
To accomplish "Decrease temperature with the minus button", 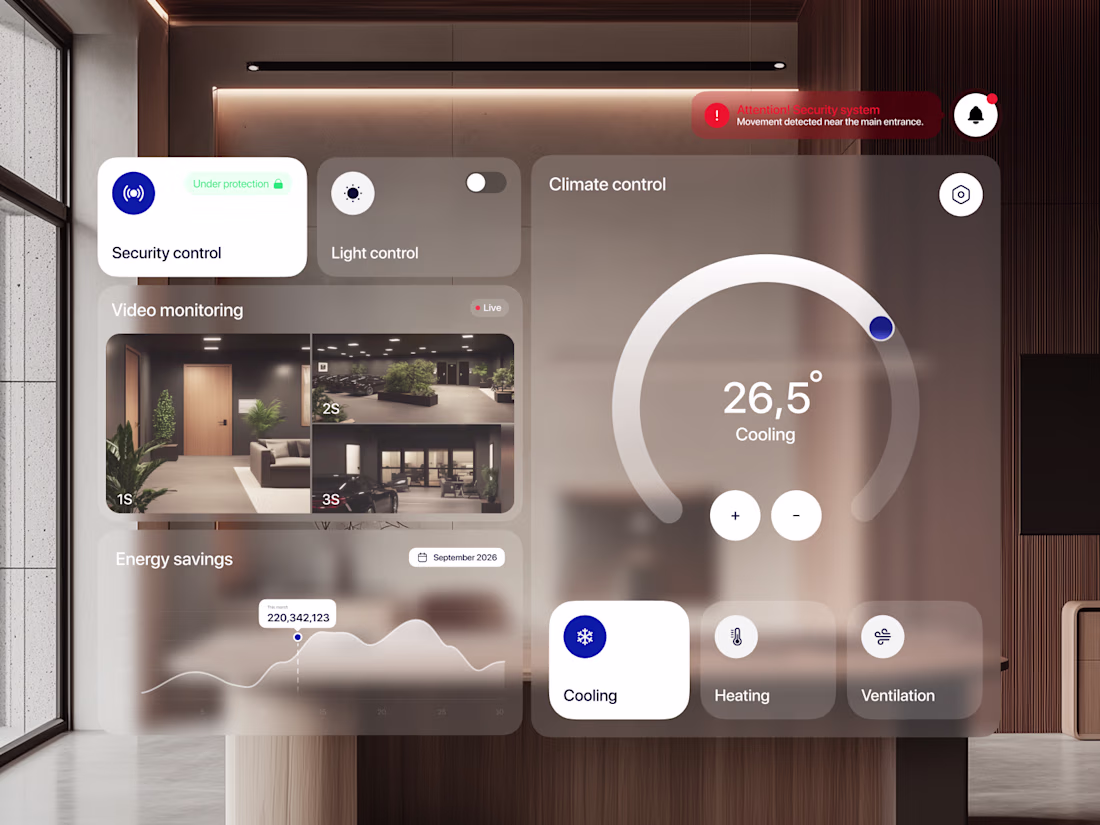I will pyautogui.click(x=796, y=516).
